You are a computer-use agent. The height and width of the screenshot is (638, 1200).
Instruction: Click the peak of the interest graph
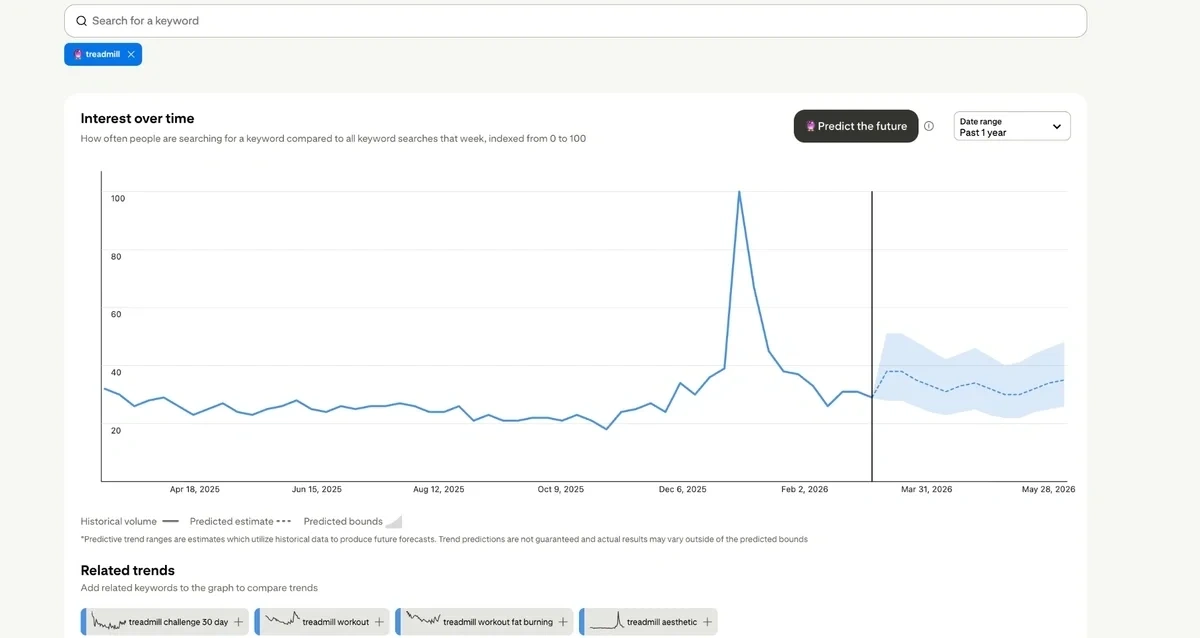pyautogui.click(x=738, y=192)
